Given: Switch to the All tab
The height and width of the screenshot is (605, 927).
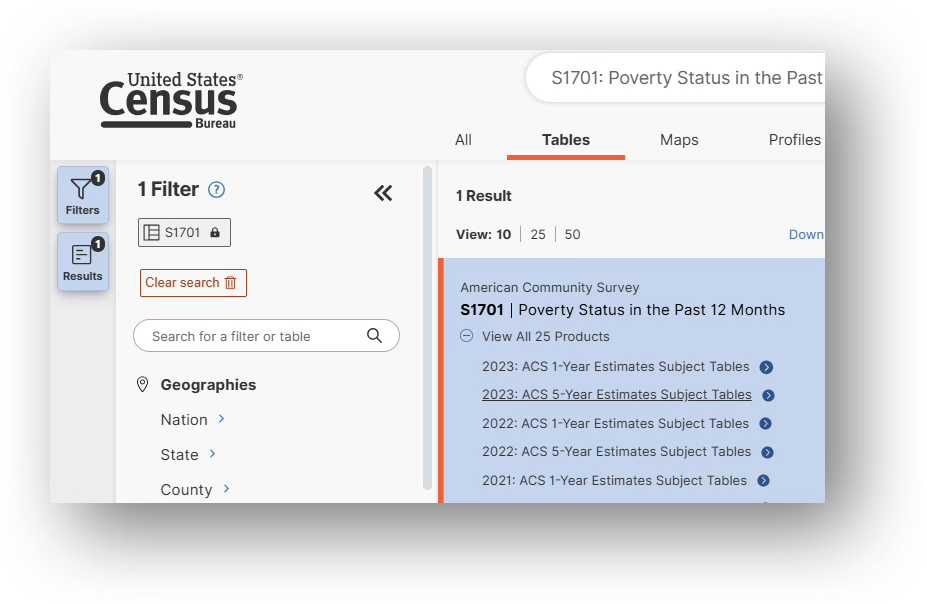Looking at the screenshot, I should click(x=464, y=140).
